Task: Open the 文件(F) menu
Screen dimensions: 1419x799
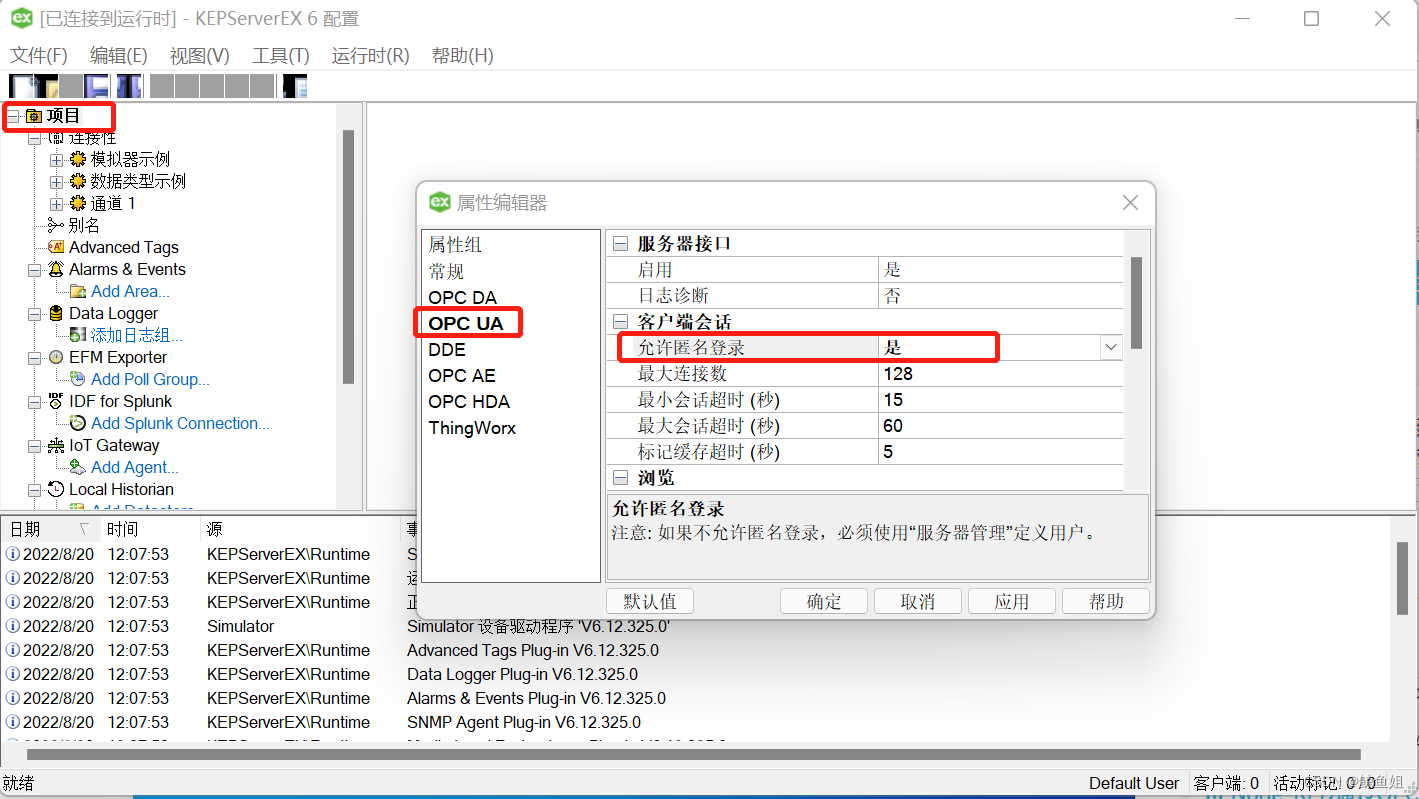Action: tap(39, 56)
